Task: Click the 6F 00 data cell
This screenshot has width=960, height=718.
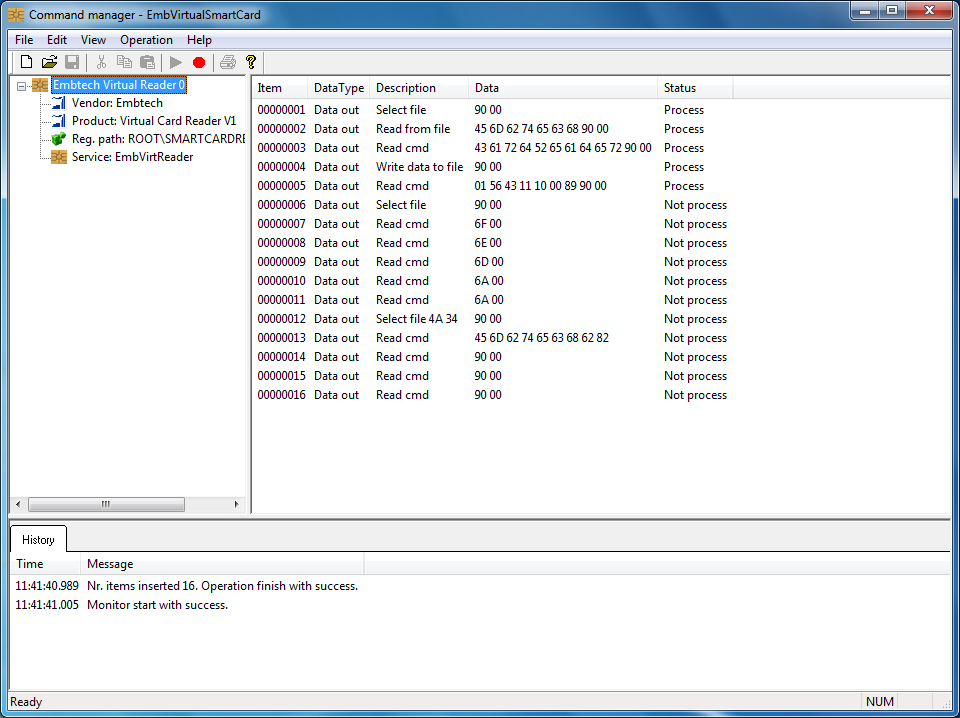Action: click(x=487, y=224)
